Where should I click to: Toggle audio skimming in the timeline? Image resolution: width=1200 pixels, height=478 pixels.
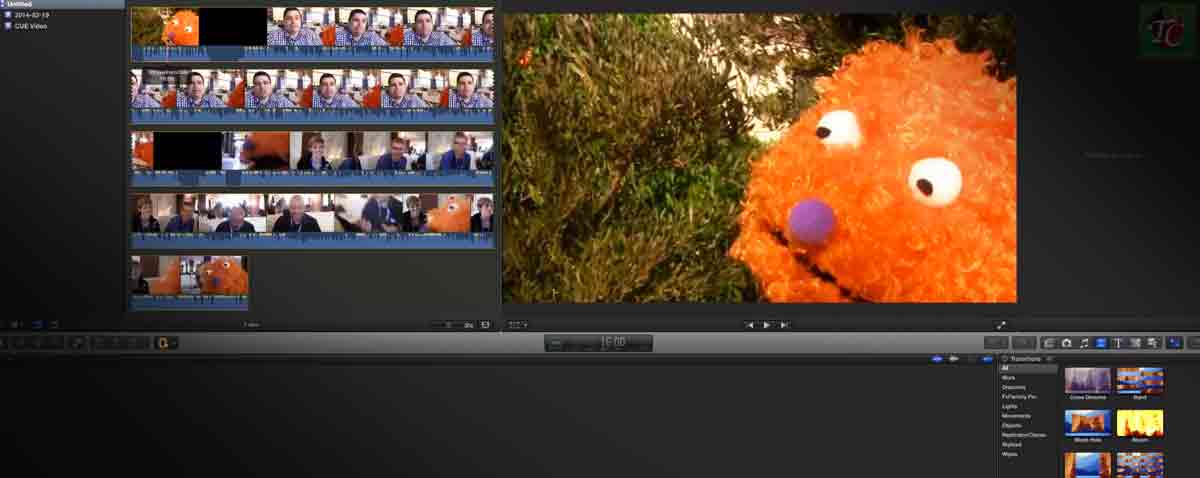954,358
